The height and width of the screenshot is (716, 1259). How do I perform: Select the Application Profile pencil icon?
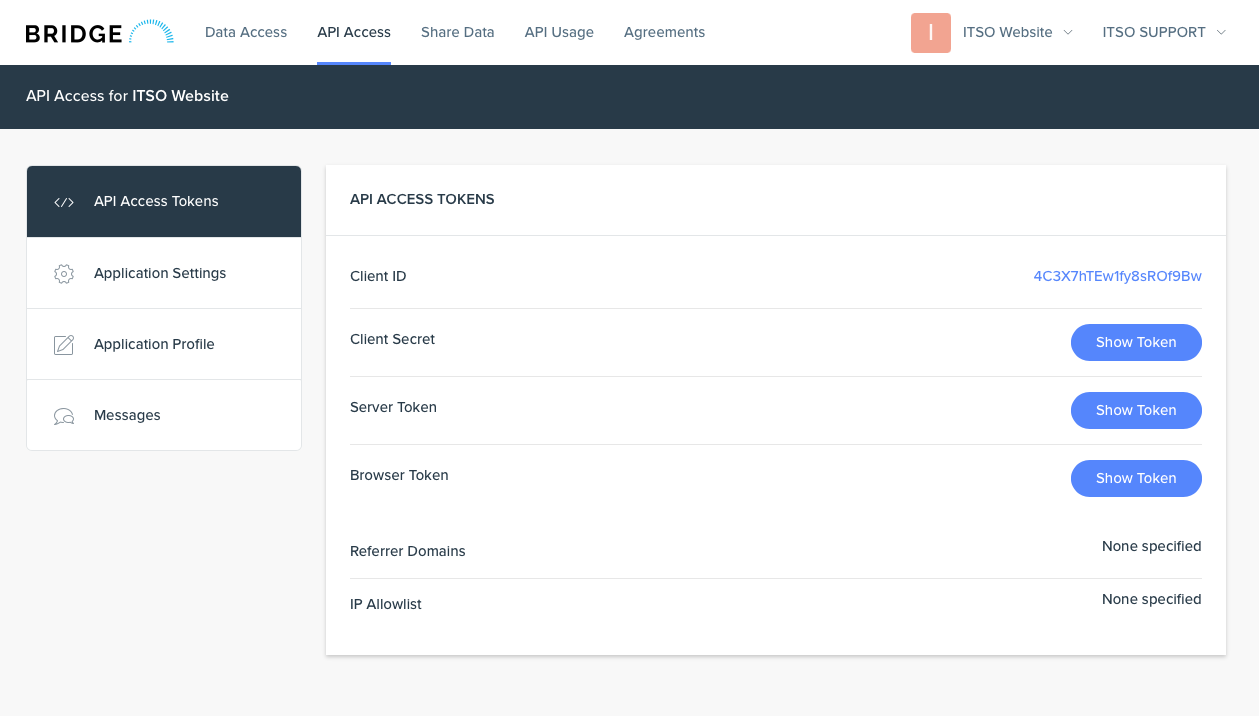tap(63, 343)
